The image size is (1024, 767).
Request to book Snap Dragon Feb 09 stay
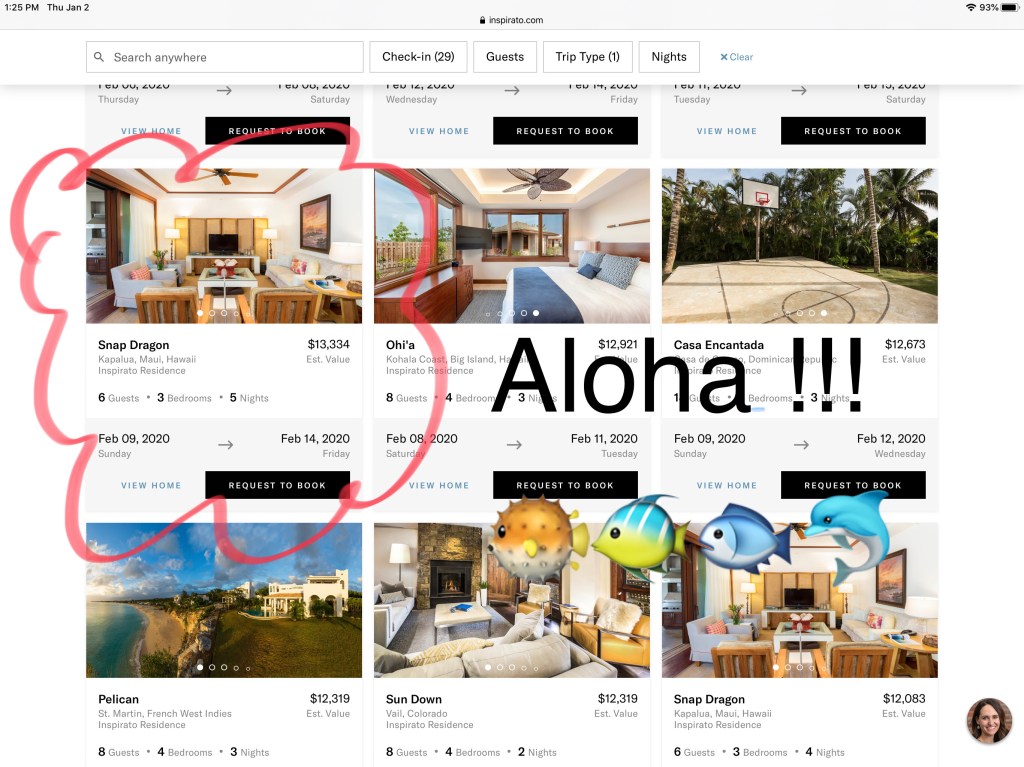point(278,485)
